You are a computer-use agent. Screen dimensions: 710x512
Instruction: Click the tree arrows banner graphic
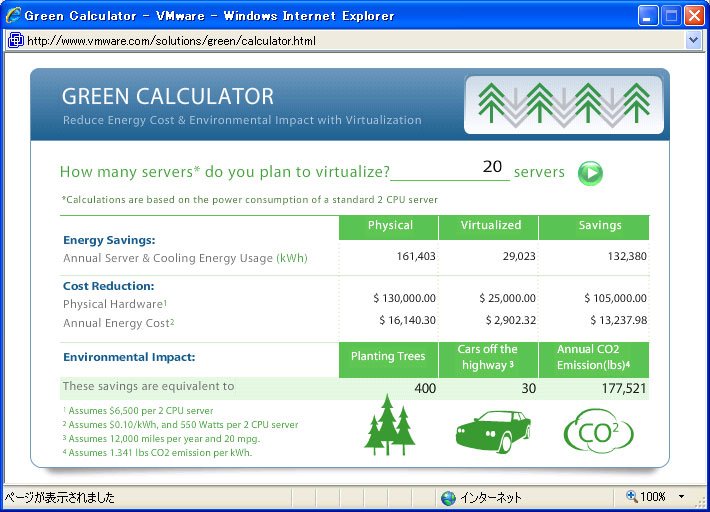(564, 105)
